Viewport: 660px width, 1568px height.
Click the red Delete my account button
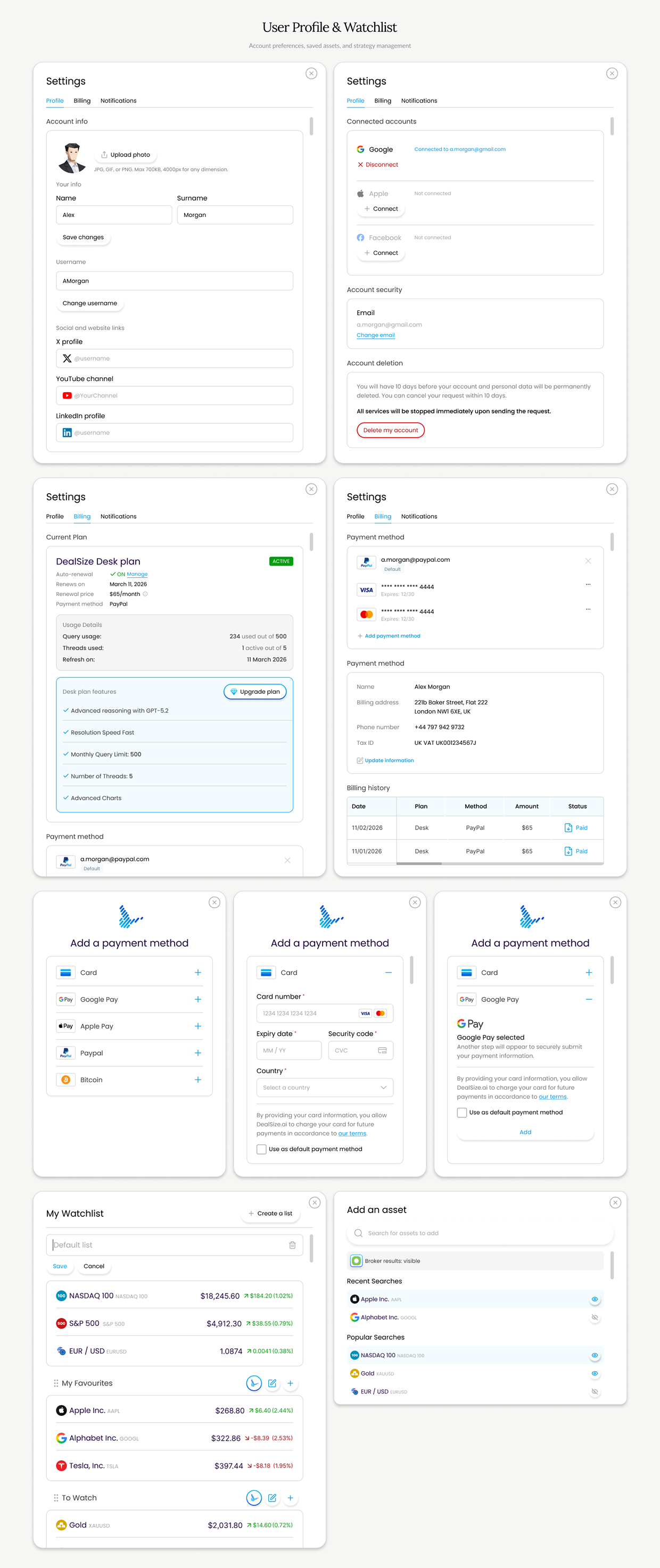[390, 430]
